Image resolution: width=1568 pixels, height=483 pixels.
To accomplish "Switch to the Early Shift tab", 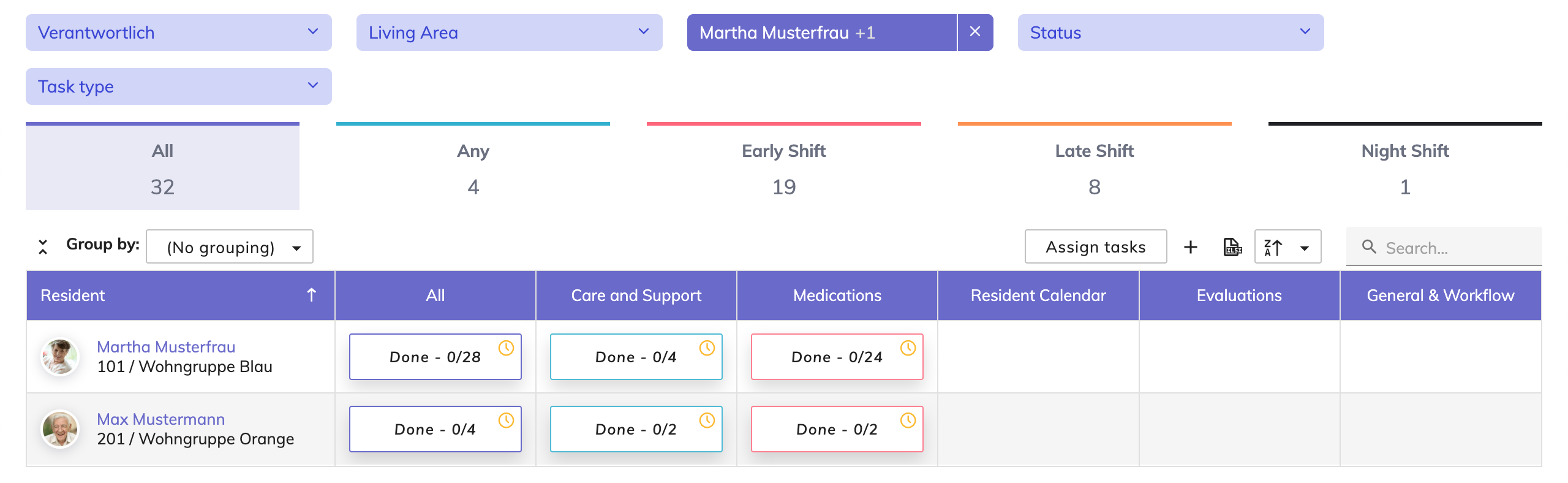I will click(783, 167).
